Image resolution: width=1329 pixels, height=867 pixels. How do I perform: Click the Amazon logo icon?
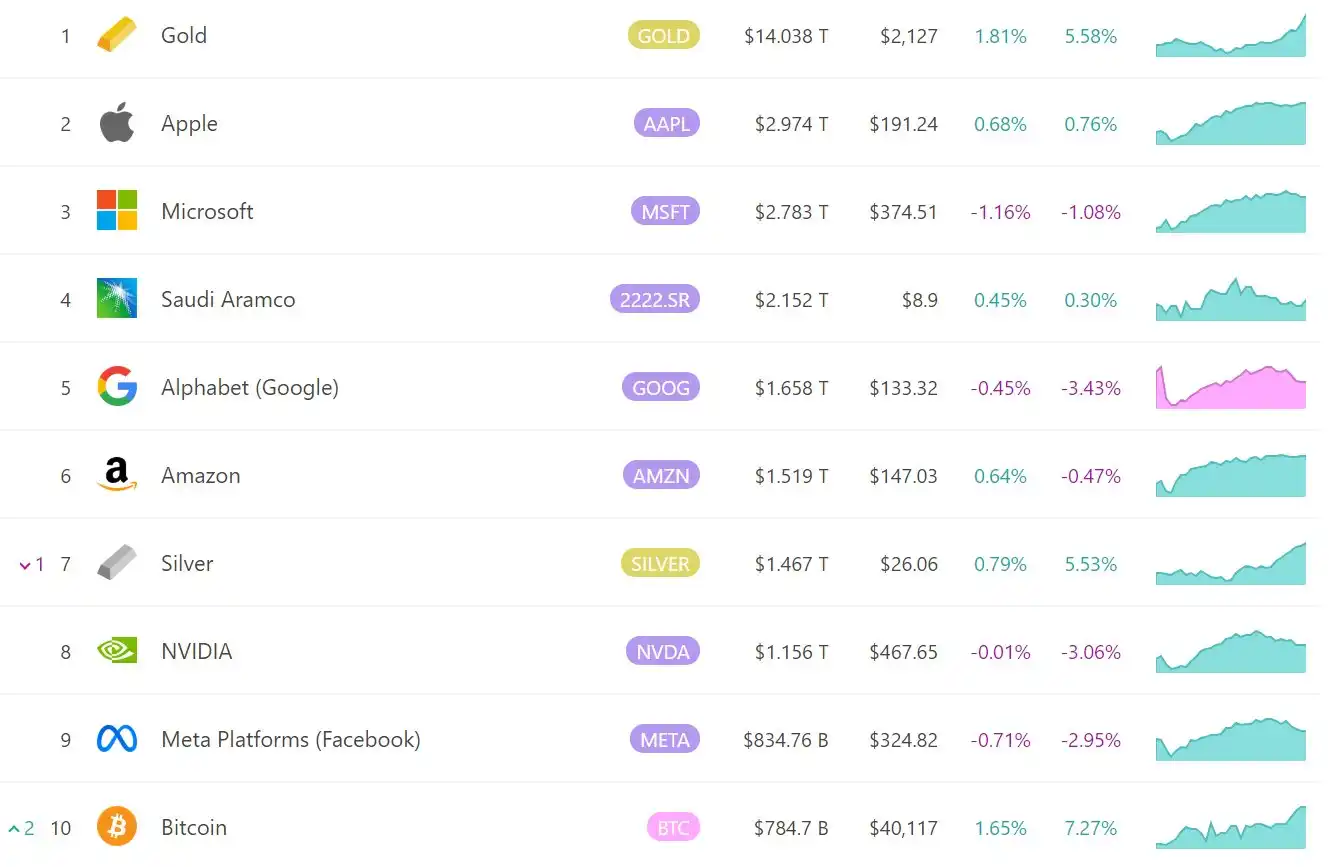(x=116, y=475)
